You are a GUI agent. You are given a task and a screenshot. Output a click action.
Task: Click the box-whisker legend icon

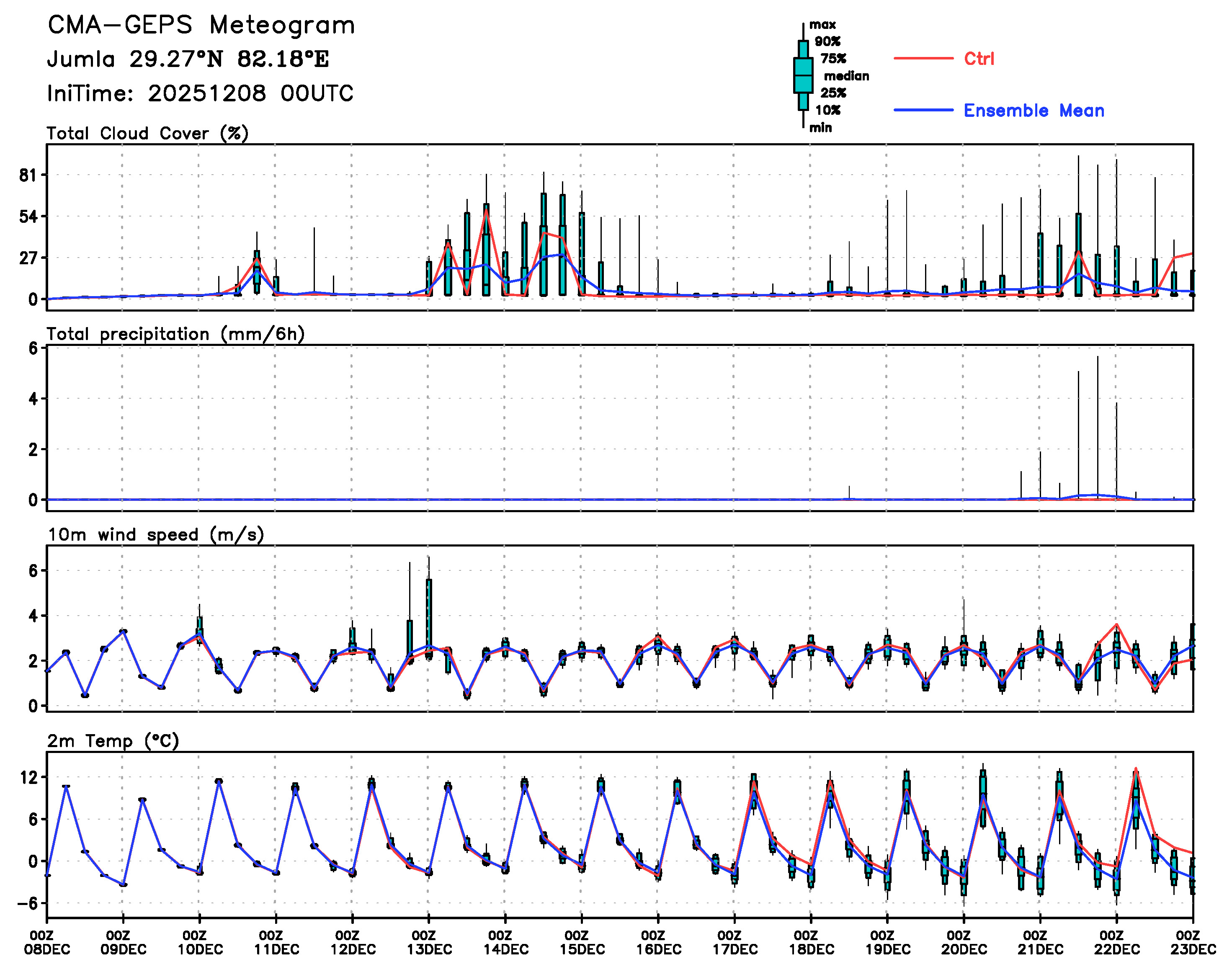coord(803,75)
